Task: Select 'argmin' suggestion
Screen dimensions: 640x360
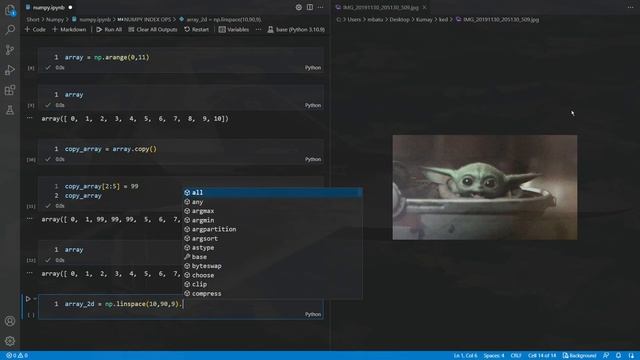Action: pos(272,220)
